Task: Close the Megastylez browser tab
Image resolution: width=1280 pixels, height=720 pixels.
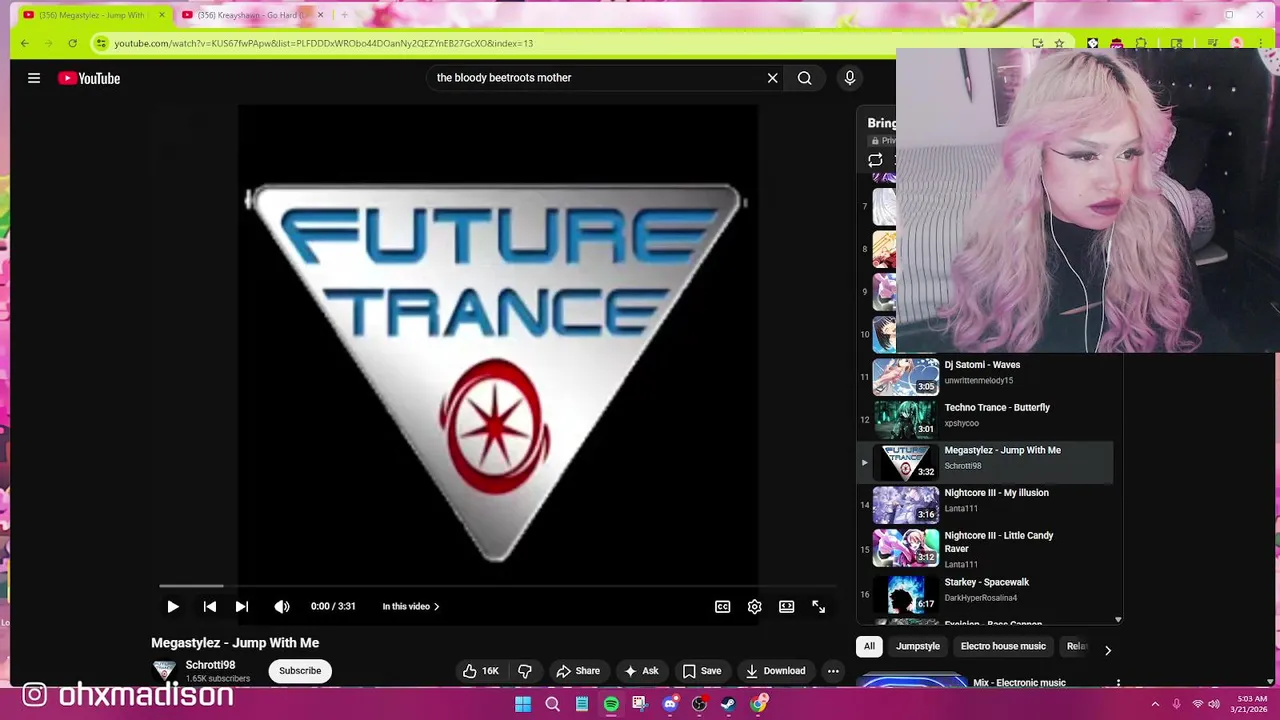Action: point(162,15)
